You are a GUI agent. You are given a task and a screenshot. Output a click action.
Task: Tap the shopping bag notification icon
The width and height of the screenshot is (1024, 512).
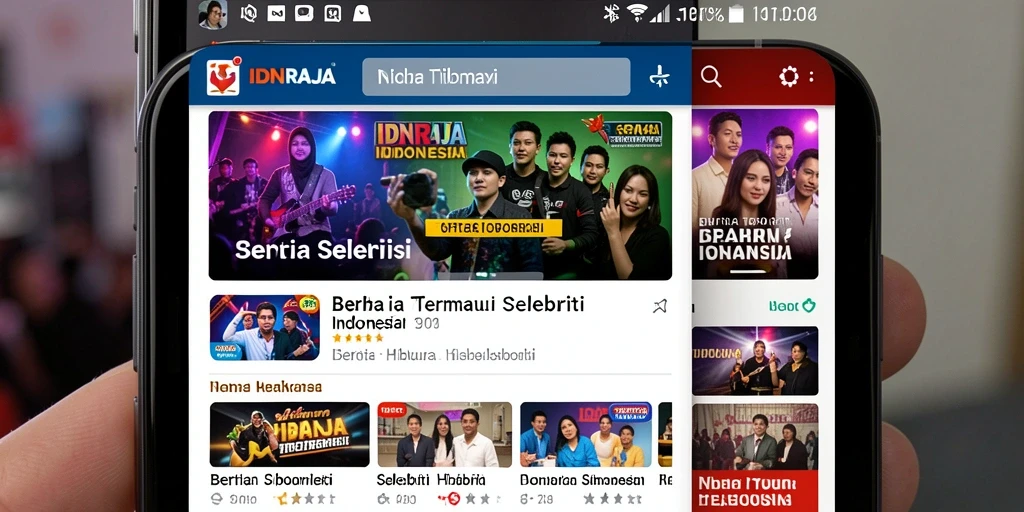(x=361, y=13)
